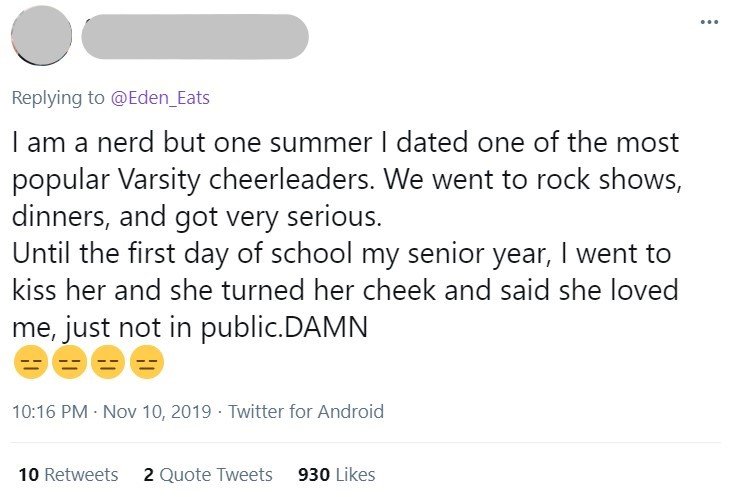This screenshot has height=497, width=732.
Task: Open the blurred display name profile
Action: [194, 37]
